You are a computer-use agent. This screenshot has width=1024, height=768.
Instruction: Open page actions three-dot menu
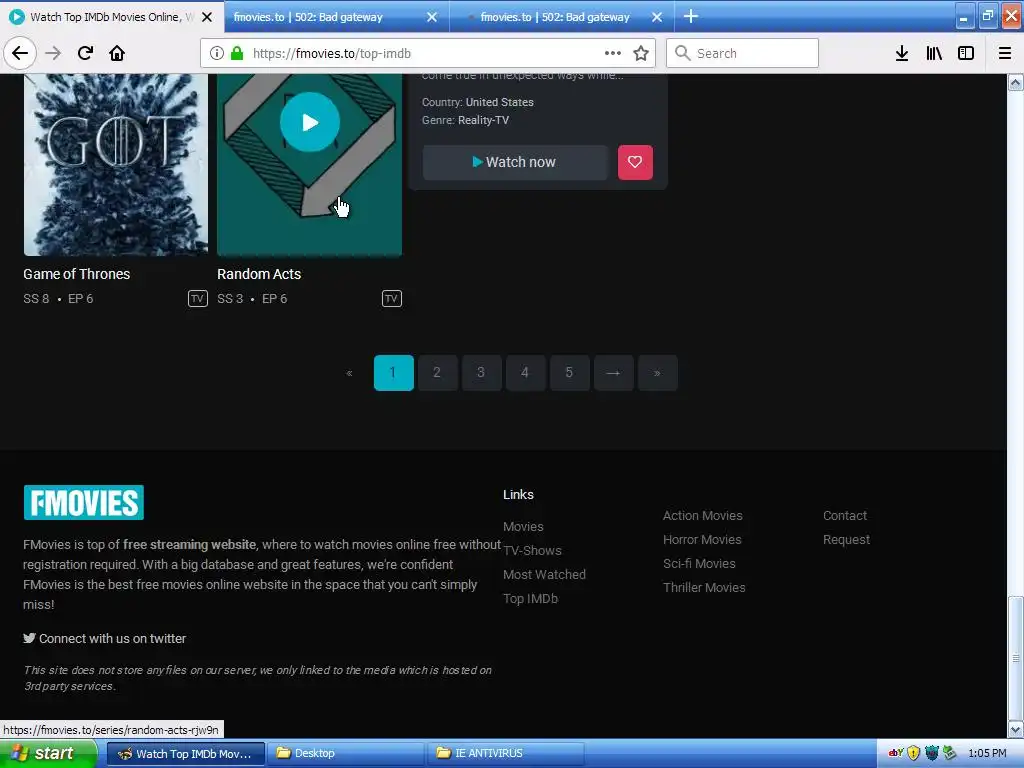click(x=613, y=53)
